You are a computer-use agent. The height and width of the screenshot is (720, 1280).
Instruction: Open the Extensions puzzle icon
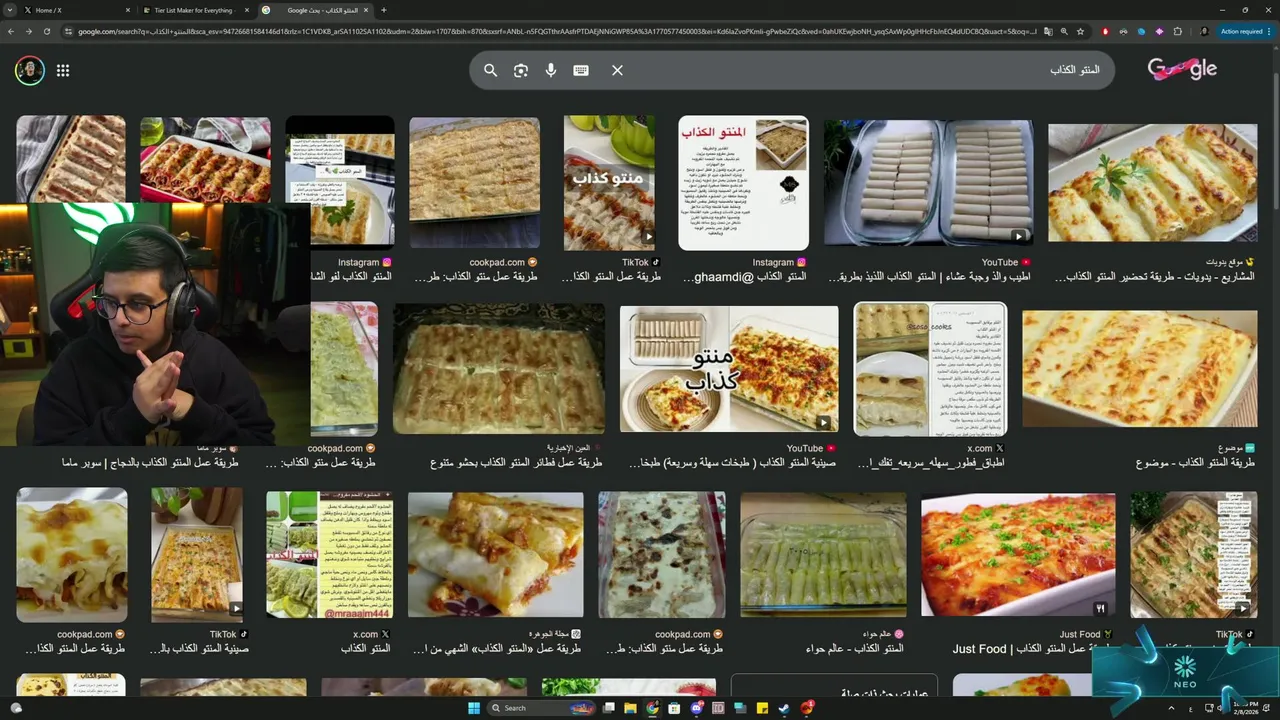[x=1177, y=31]
